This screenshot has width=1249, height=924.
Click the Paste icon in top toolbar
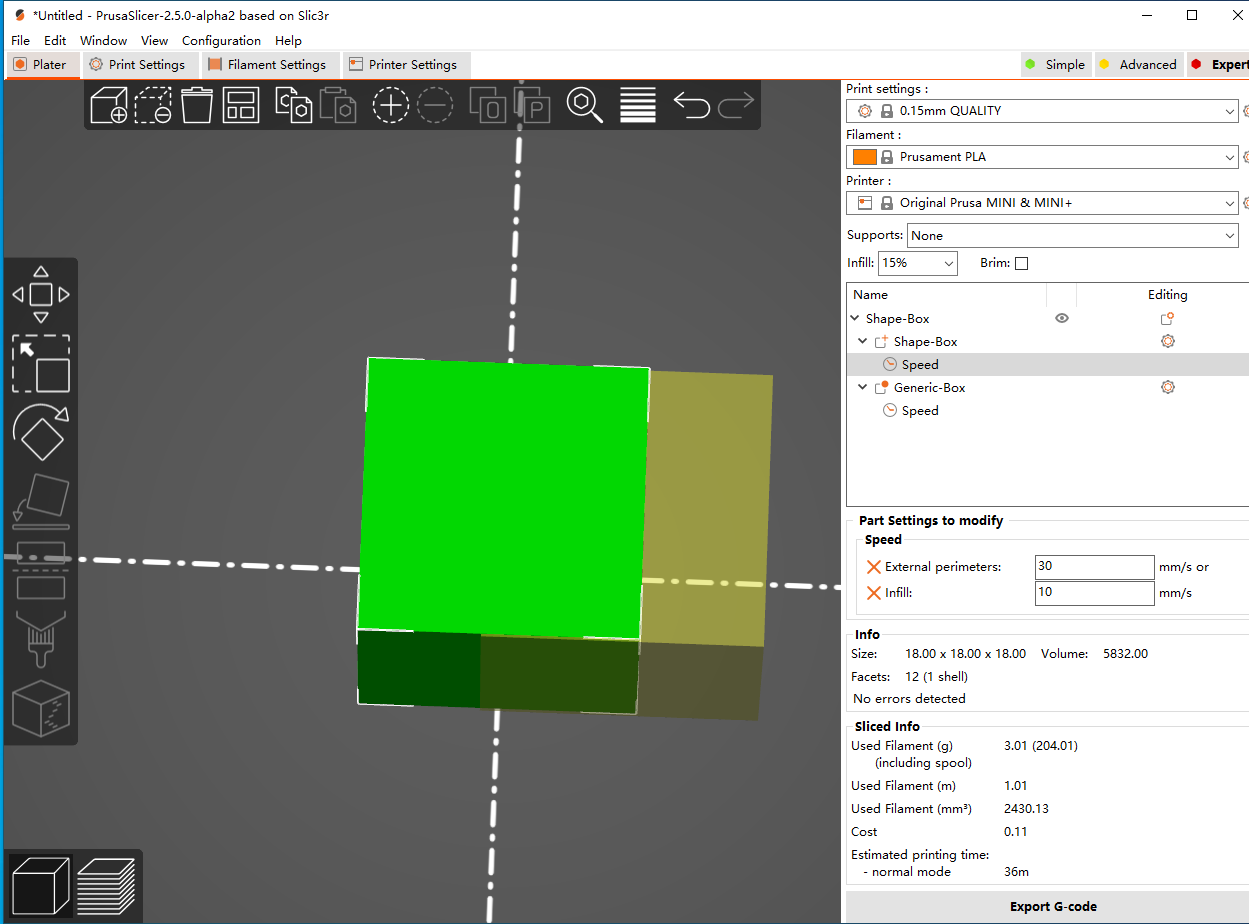coord(338,104)
